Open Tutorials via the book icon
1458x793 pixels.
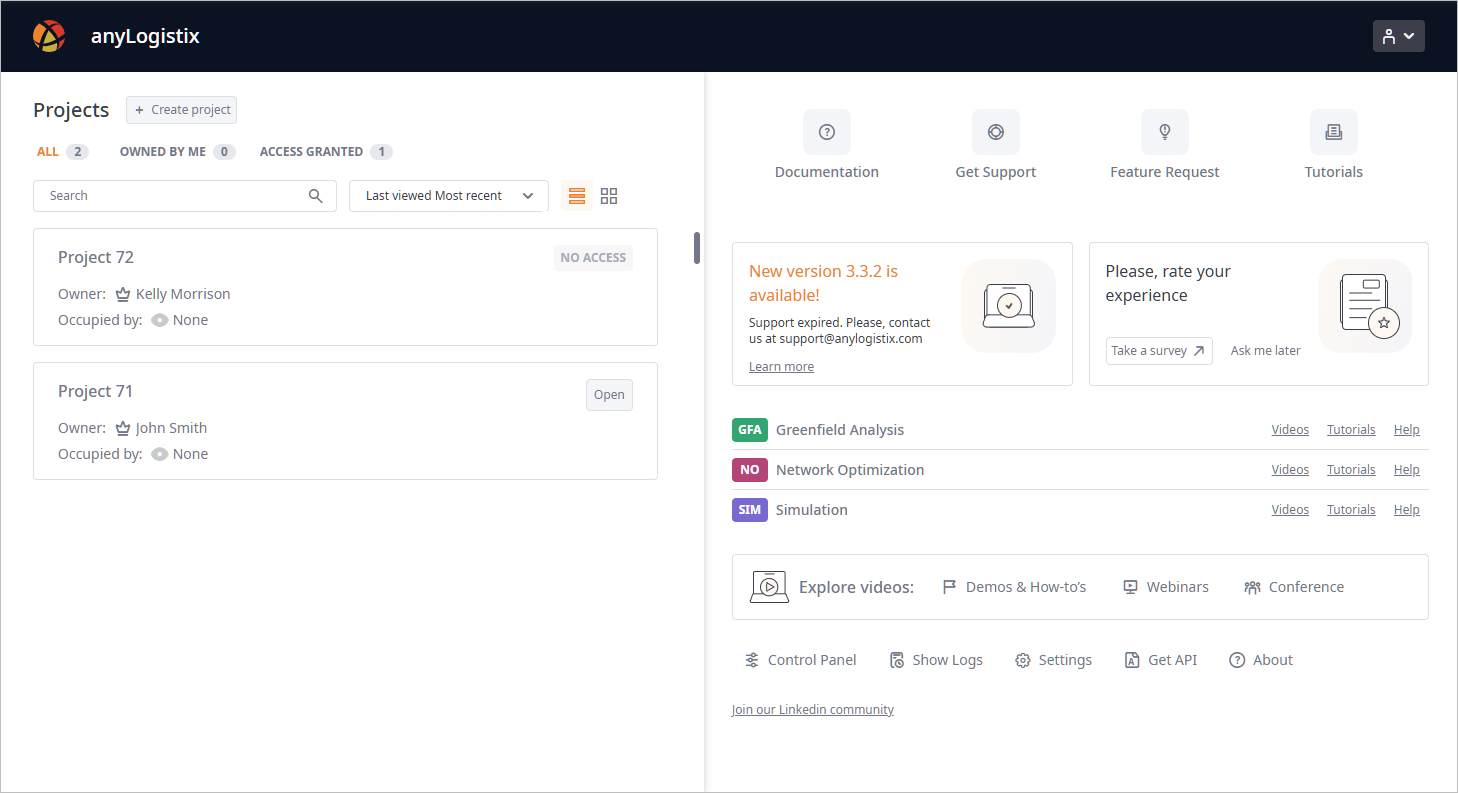click(x=1334, y=132)
